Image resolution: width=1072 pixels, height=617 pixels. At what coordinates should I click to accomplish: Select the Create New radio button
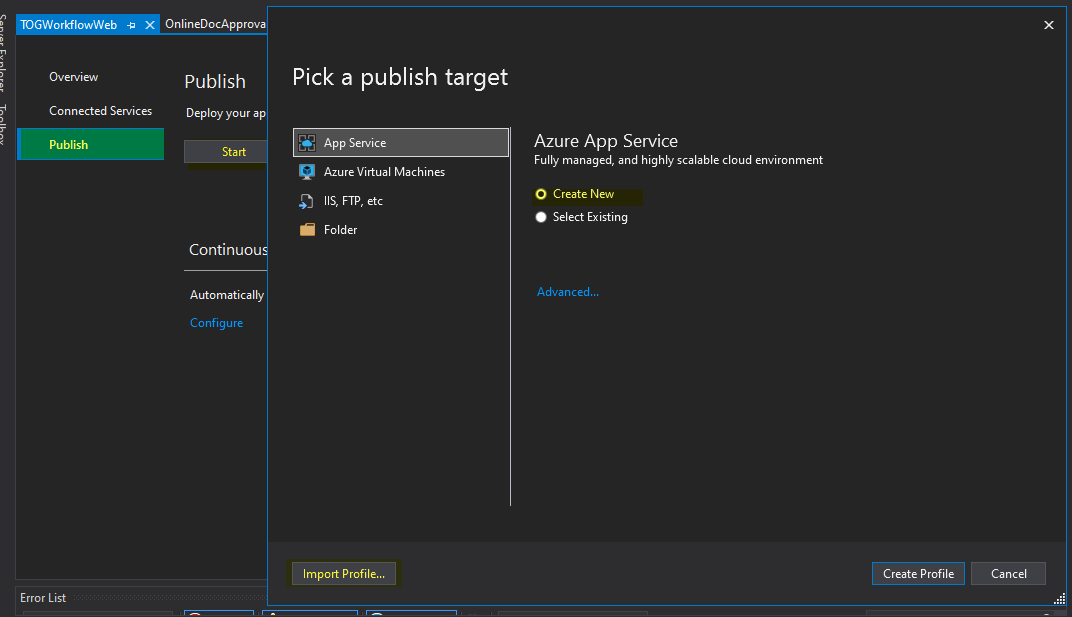coord(541,194)
